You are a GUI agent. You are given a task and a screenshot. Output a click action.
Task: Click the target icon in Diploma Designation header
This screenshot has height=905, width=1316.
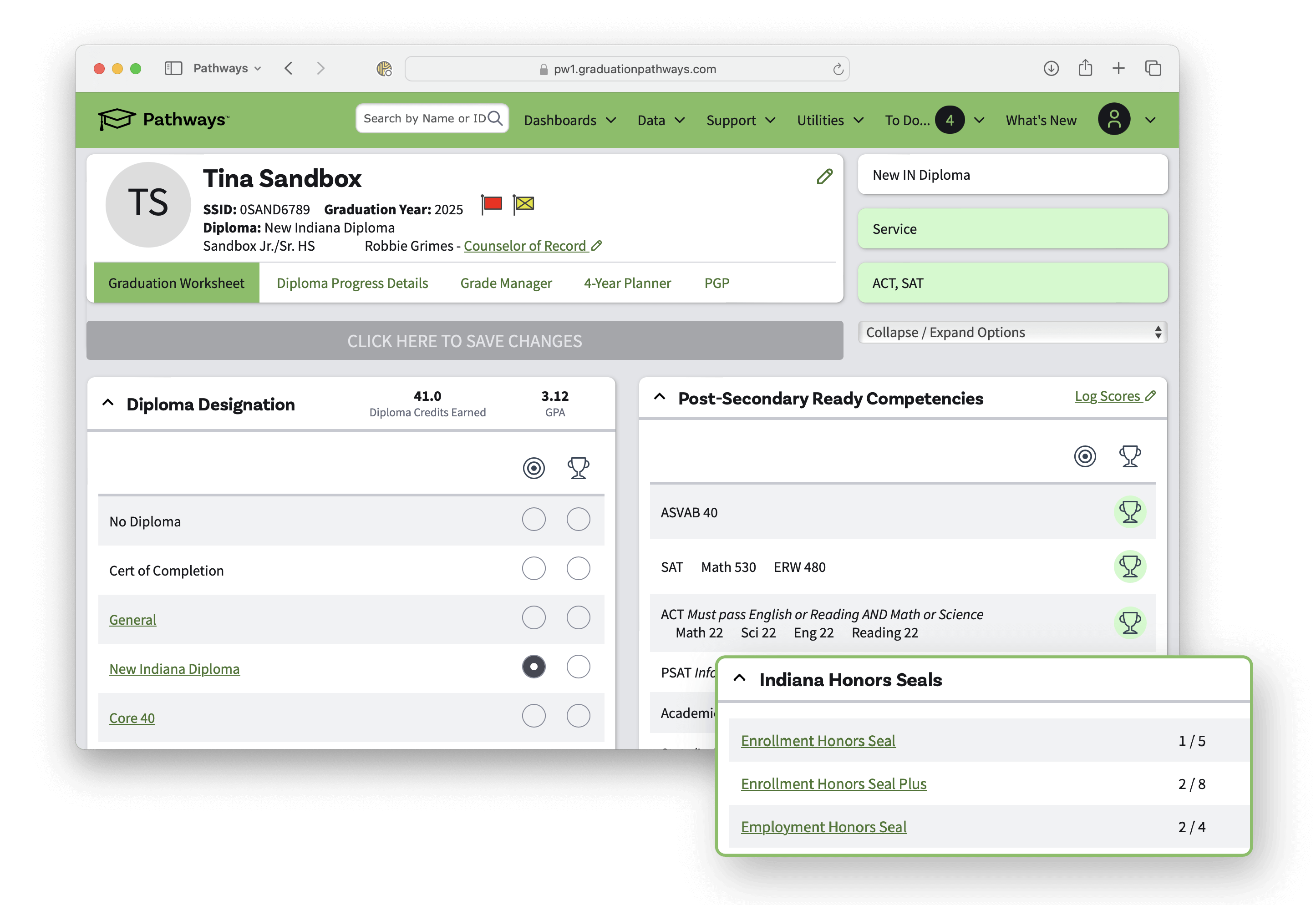pyautogui.click(x=534, y=468)
